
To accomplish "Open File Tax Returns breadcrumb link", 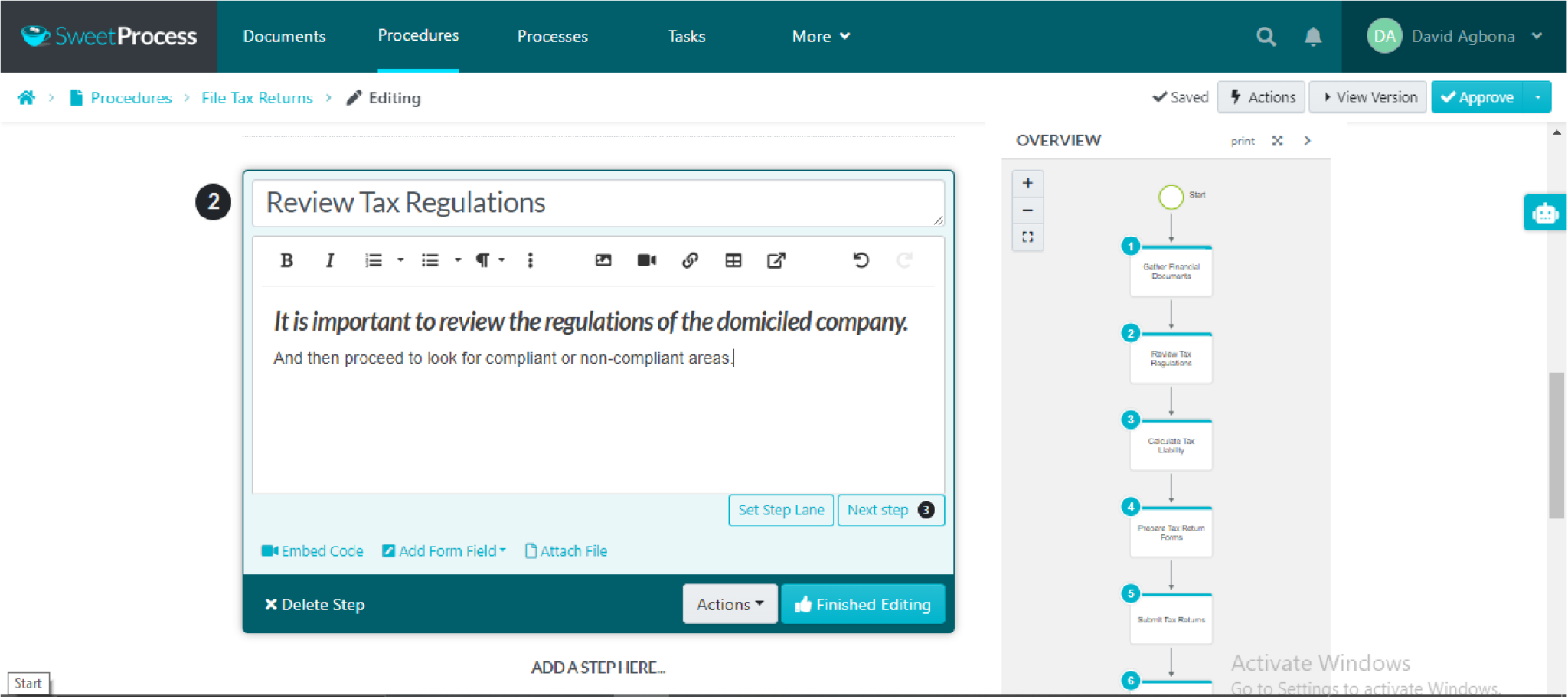I will tap(257, 98).
